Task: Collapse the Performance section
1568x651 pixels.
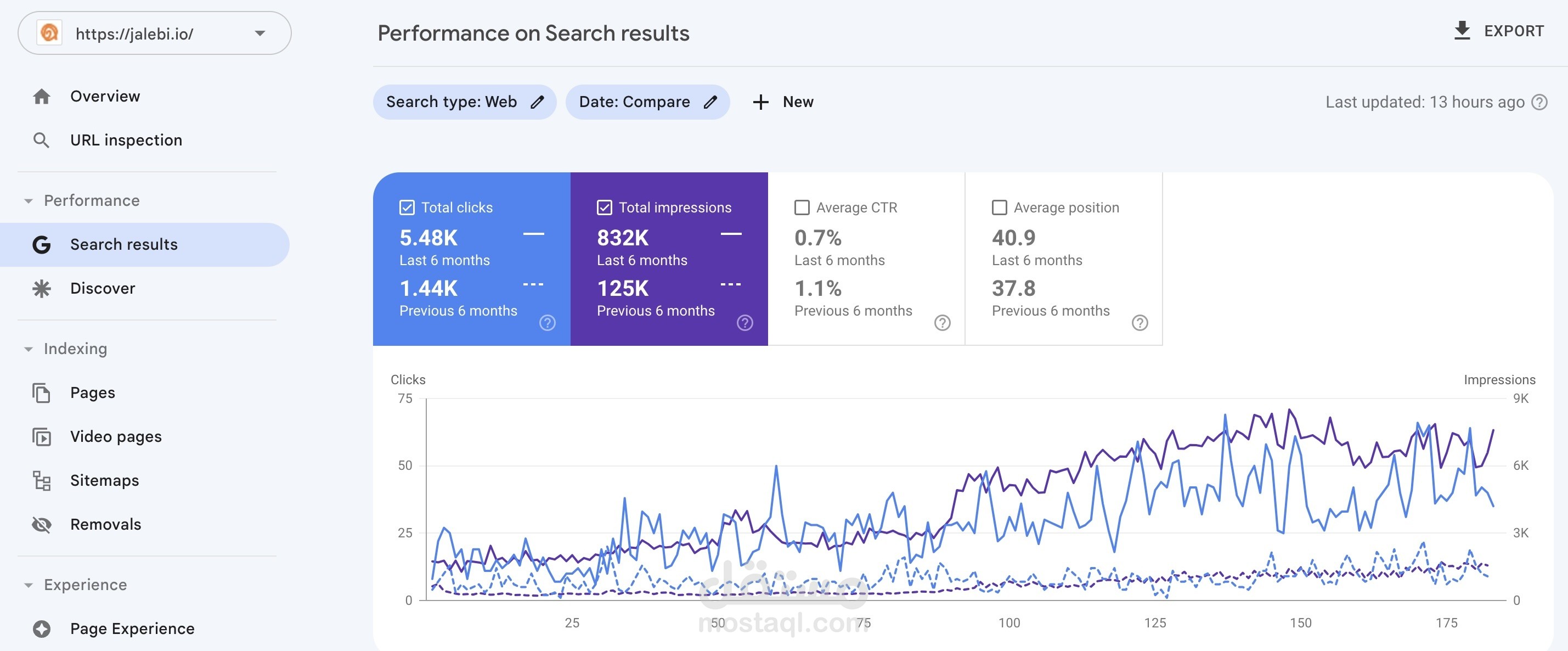Action: [28, 201]
